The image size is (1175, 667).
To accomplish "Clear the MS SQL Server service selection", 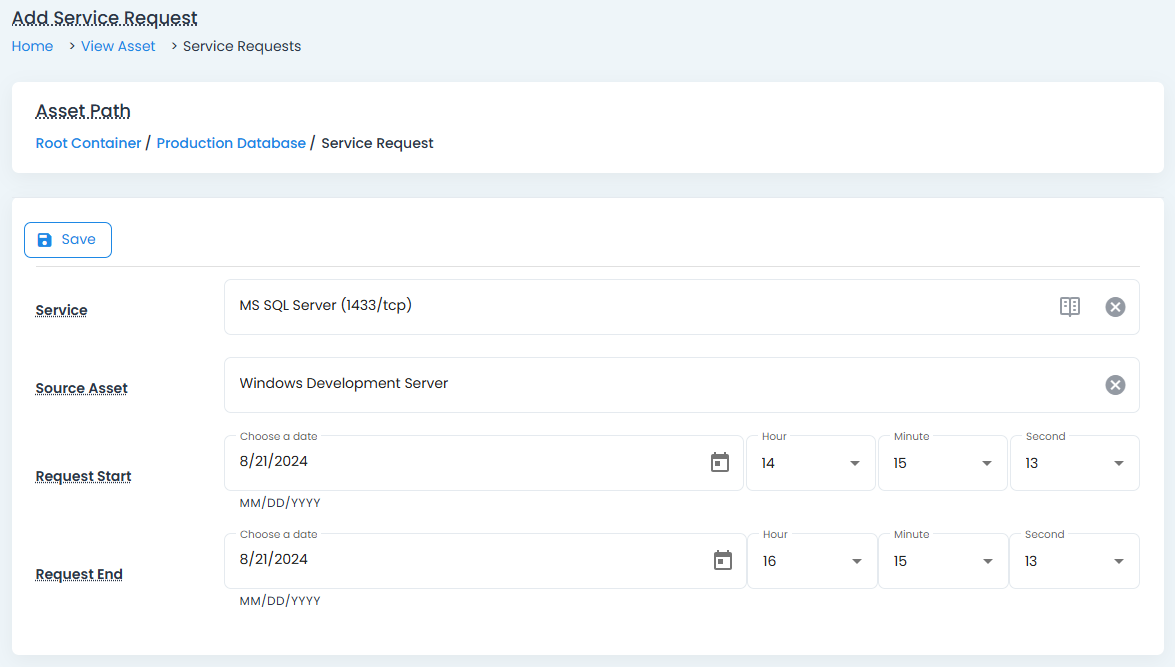I will [1115, 307].
